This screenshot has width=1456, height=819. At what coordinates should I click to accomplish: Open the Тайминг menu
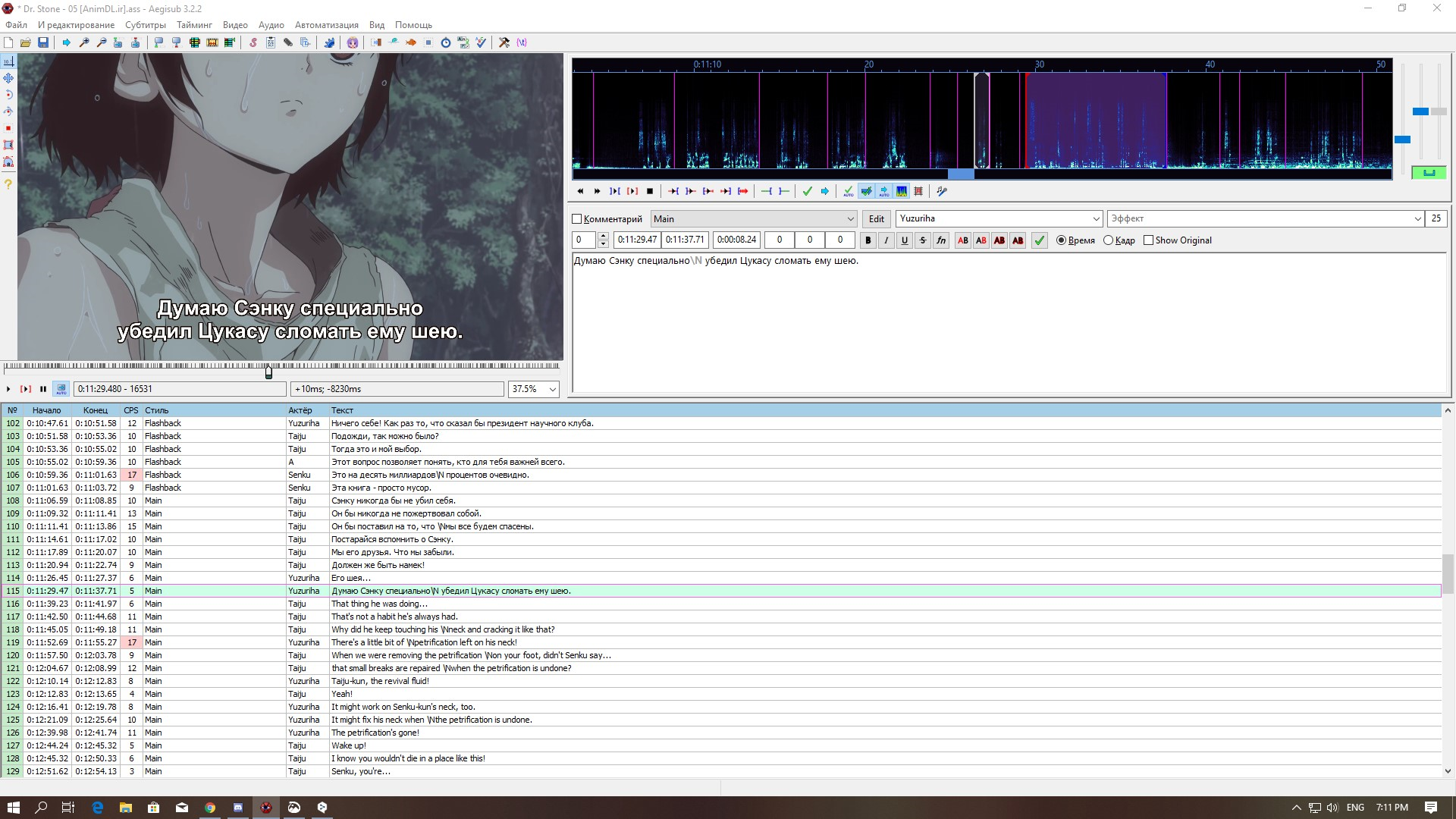[x=194, y=25]
